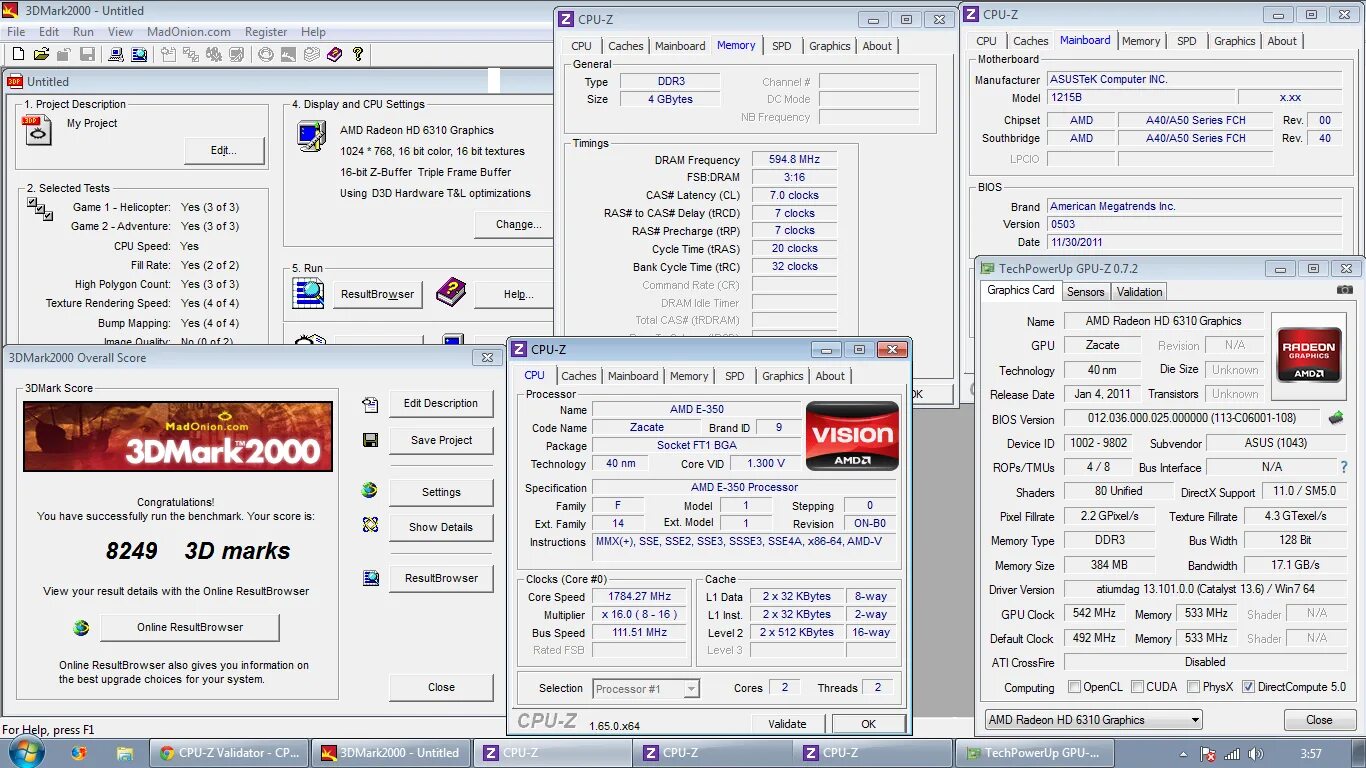Image resolution: width=1366 pixels, height=768 pixels.
Task: Click the globe icon beside Settings button
Action: click(x=370, y=491)
